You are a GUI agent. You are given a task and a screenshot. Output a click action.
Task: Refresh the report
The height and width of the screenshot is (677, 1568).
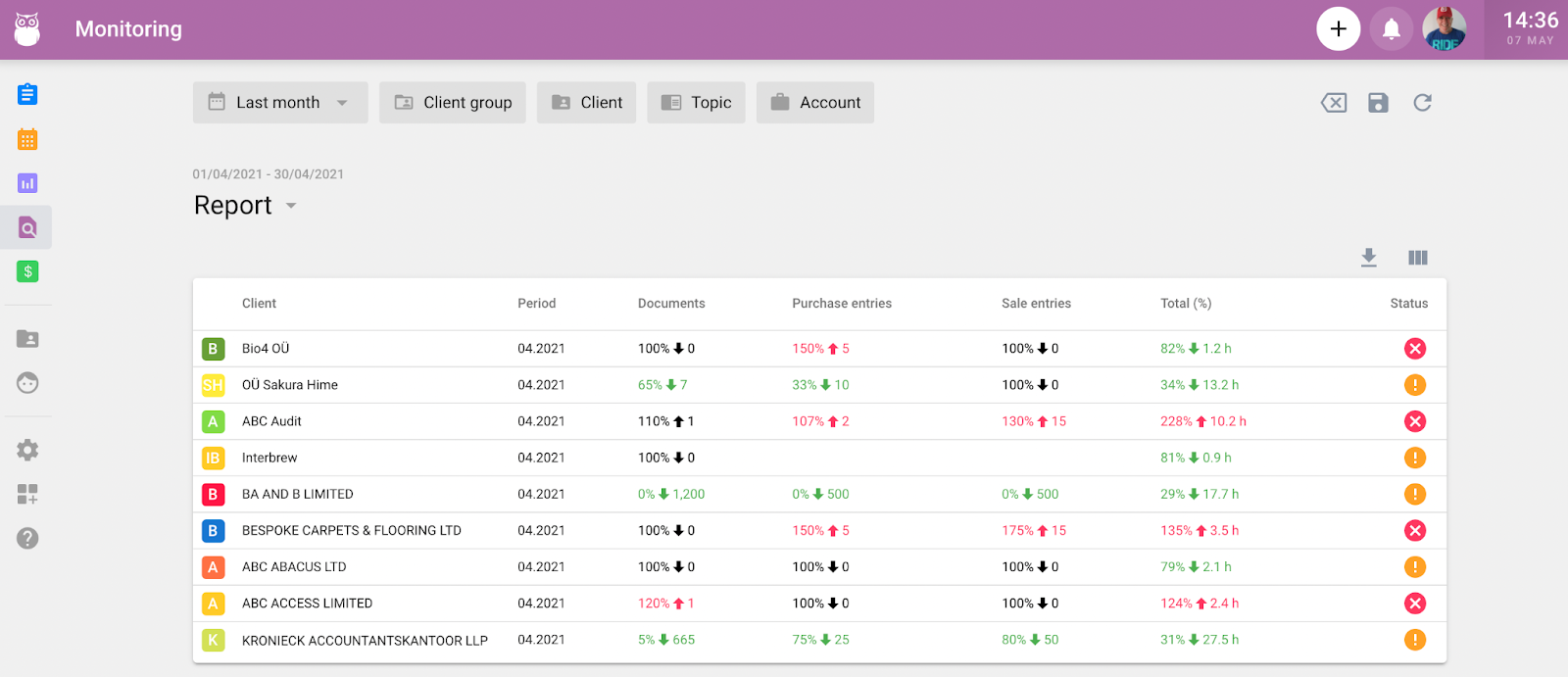pyautogui.click(x=1423, y=103)
